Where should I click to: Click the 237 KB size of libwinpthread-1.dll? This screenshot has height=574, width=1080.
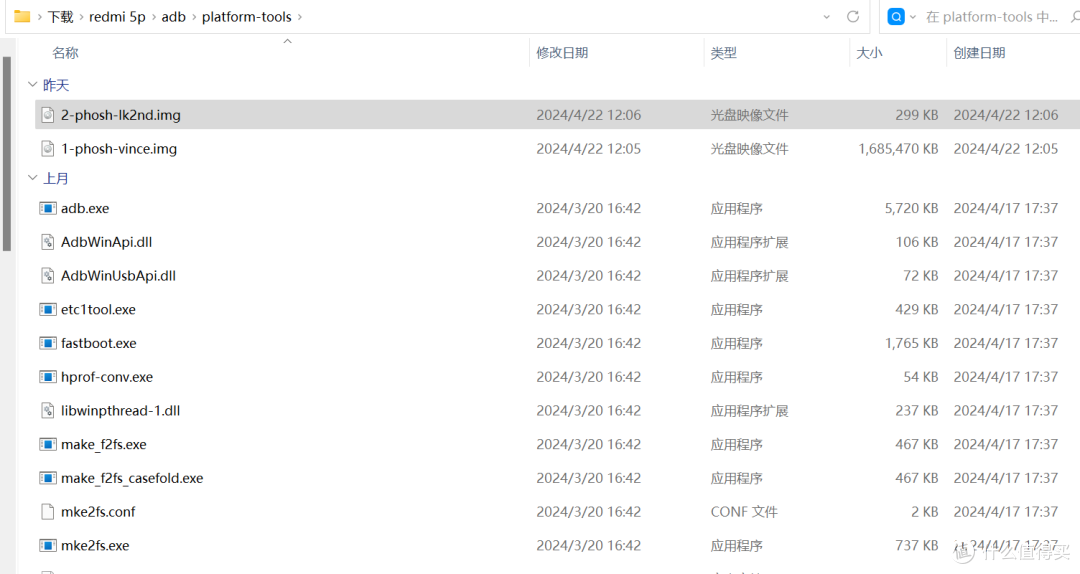coord(917,411)
